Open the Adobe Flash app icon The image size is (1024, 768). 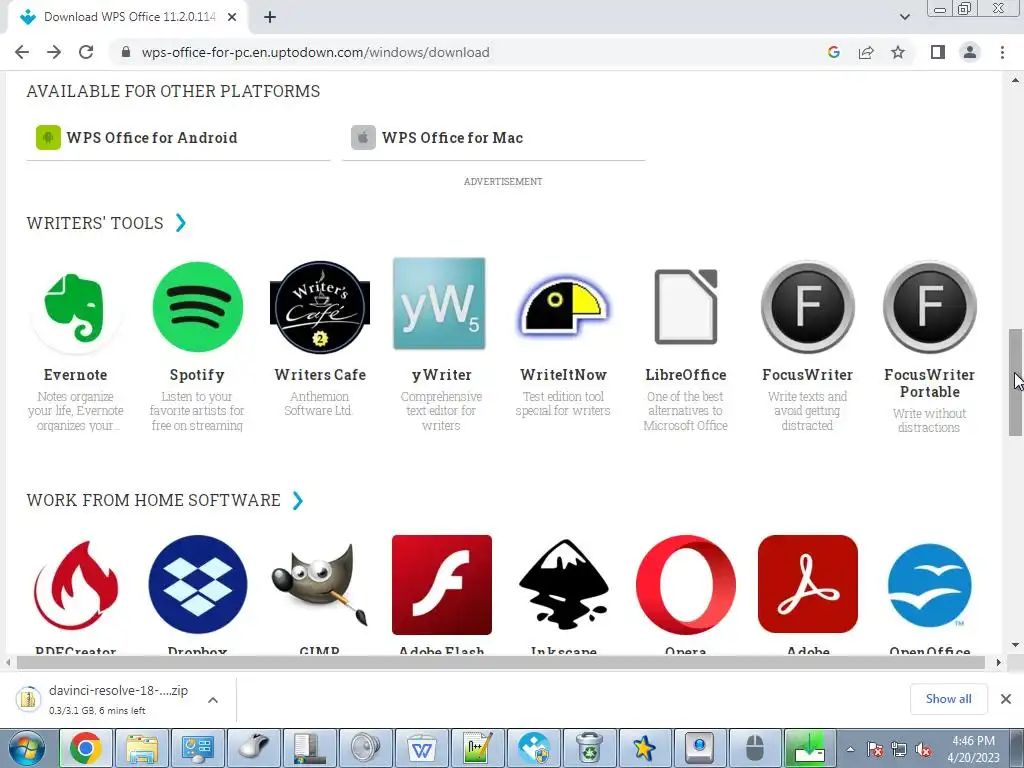tap(441, 584)
